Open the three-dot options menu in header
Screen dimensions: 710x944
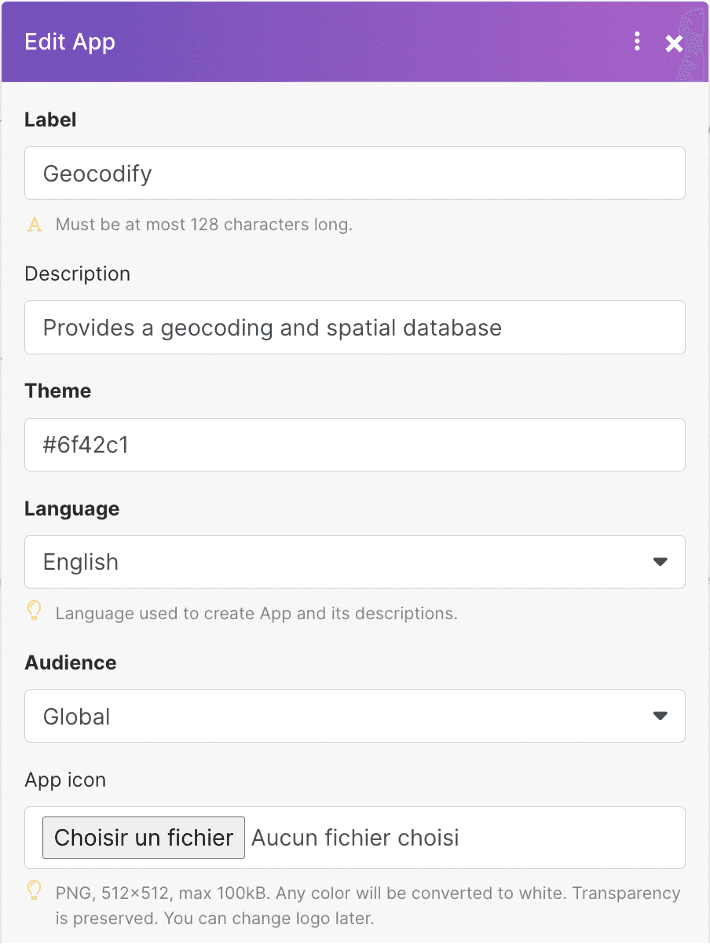pos(637,43)
